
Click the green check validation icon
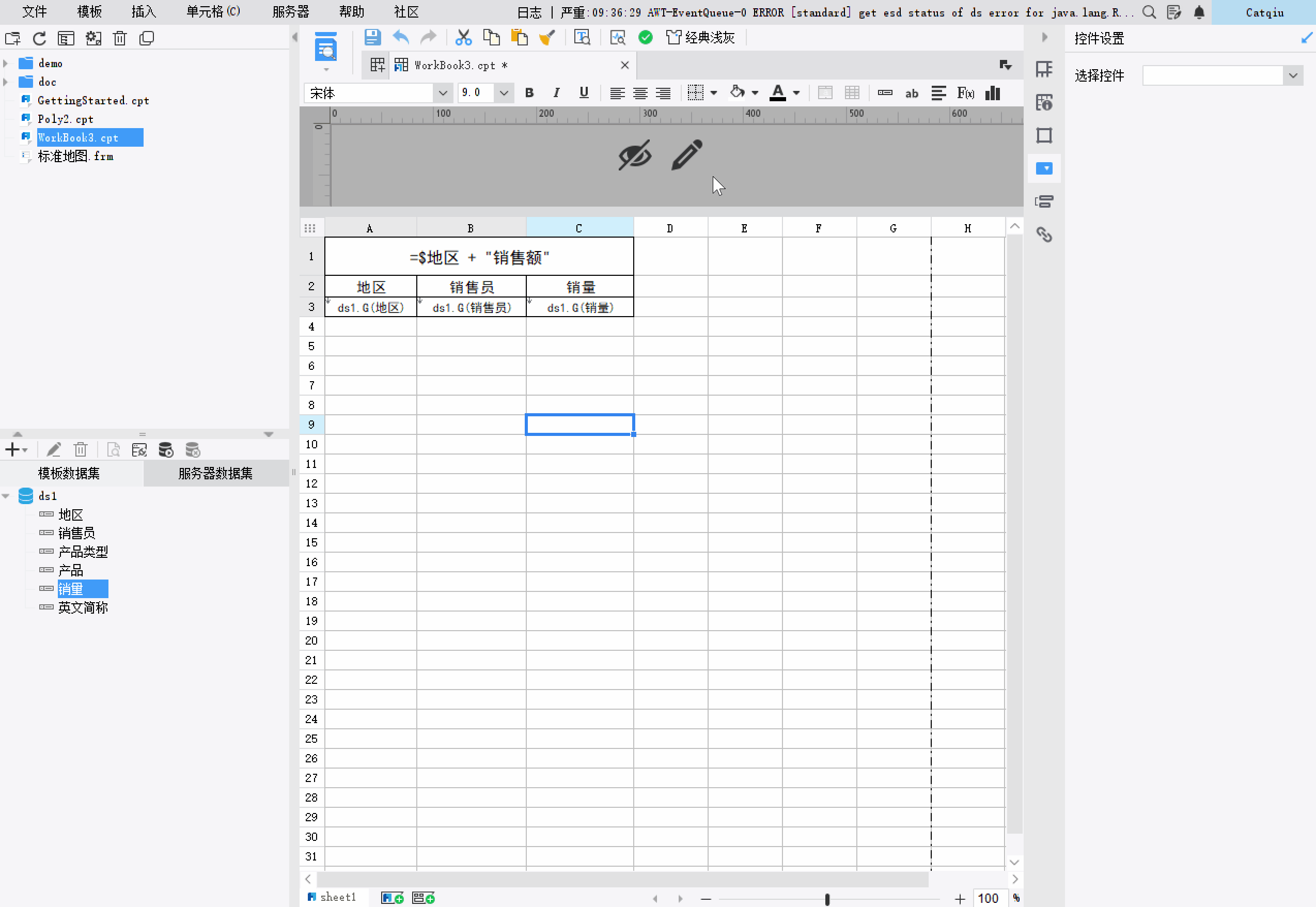click(645, 38)
